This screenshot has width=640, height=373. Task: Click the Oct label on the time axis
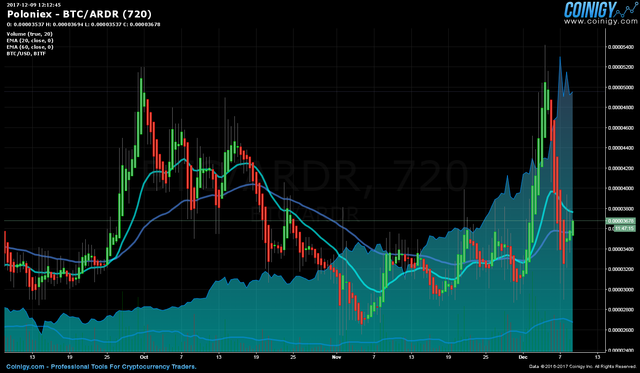143,357
